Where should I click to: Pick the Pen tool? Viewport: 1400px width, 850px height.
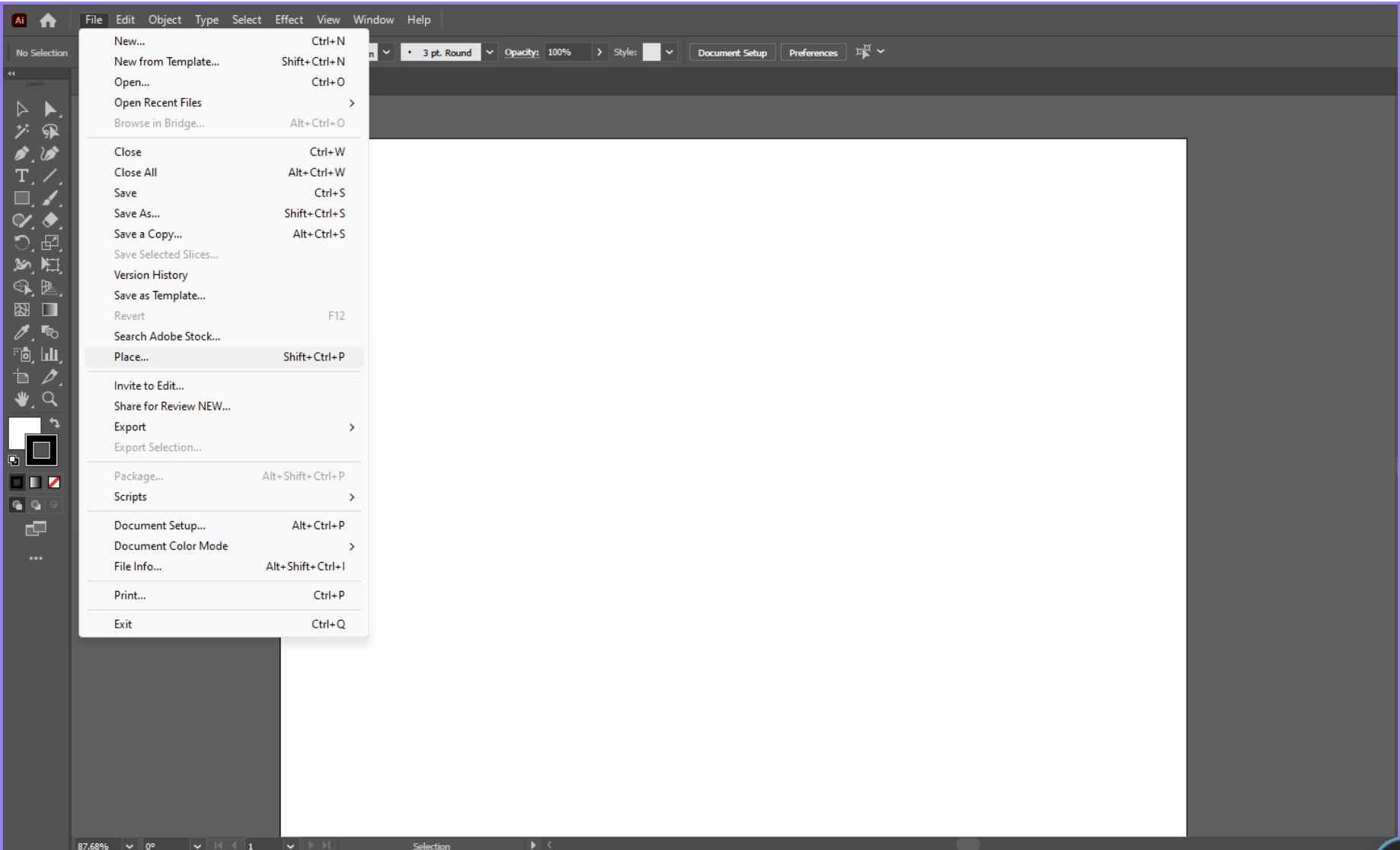click(x=23, y=154)
